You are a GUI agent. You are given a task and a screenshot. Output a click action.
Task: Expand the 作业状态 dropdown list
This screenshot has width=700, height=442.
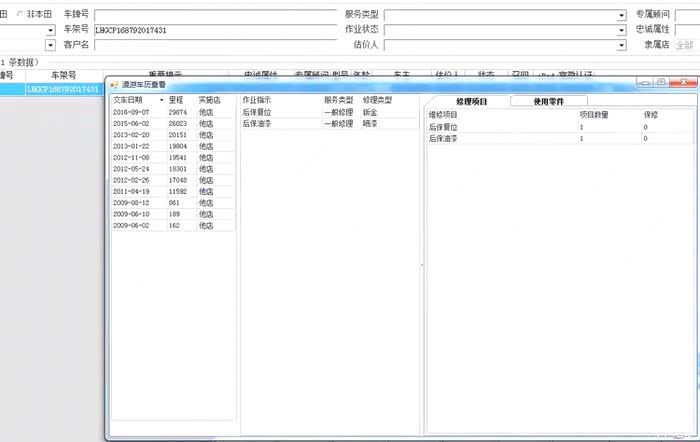click(621, 30)
